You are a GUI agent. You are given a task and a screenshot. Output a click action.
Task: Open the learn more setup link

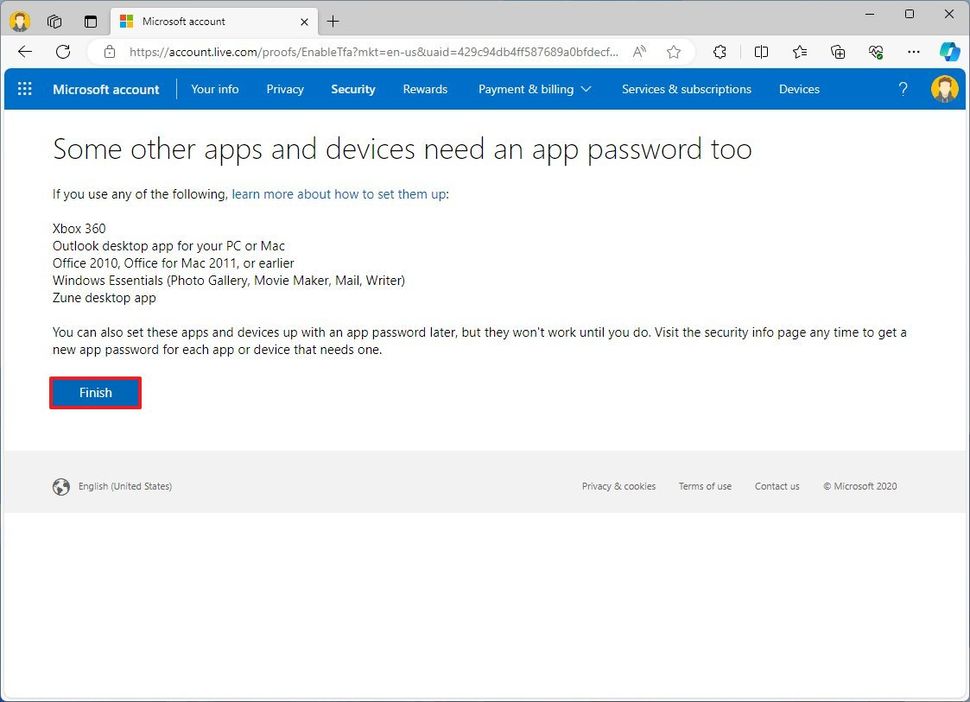(337, 194)
